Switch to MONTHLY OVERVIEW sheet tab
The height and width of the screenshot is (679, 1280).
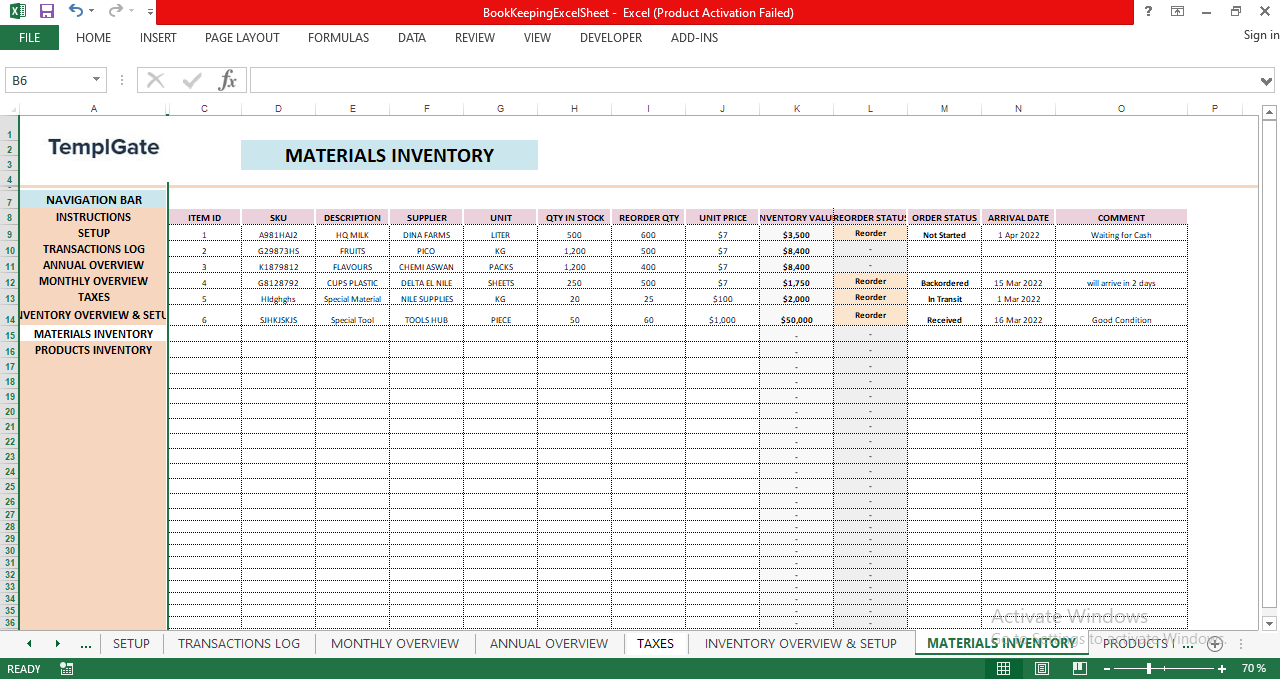coord(395,643)
